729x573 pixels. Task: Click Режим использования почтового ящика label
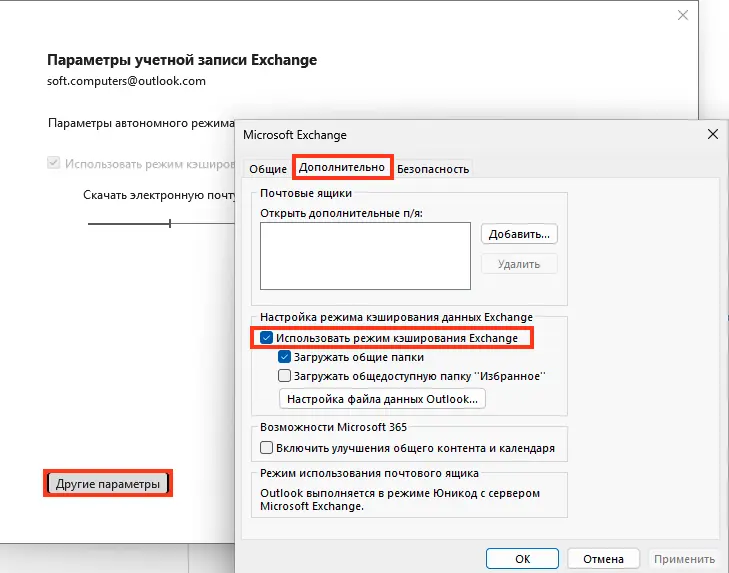point(369,473)
